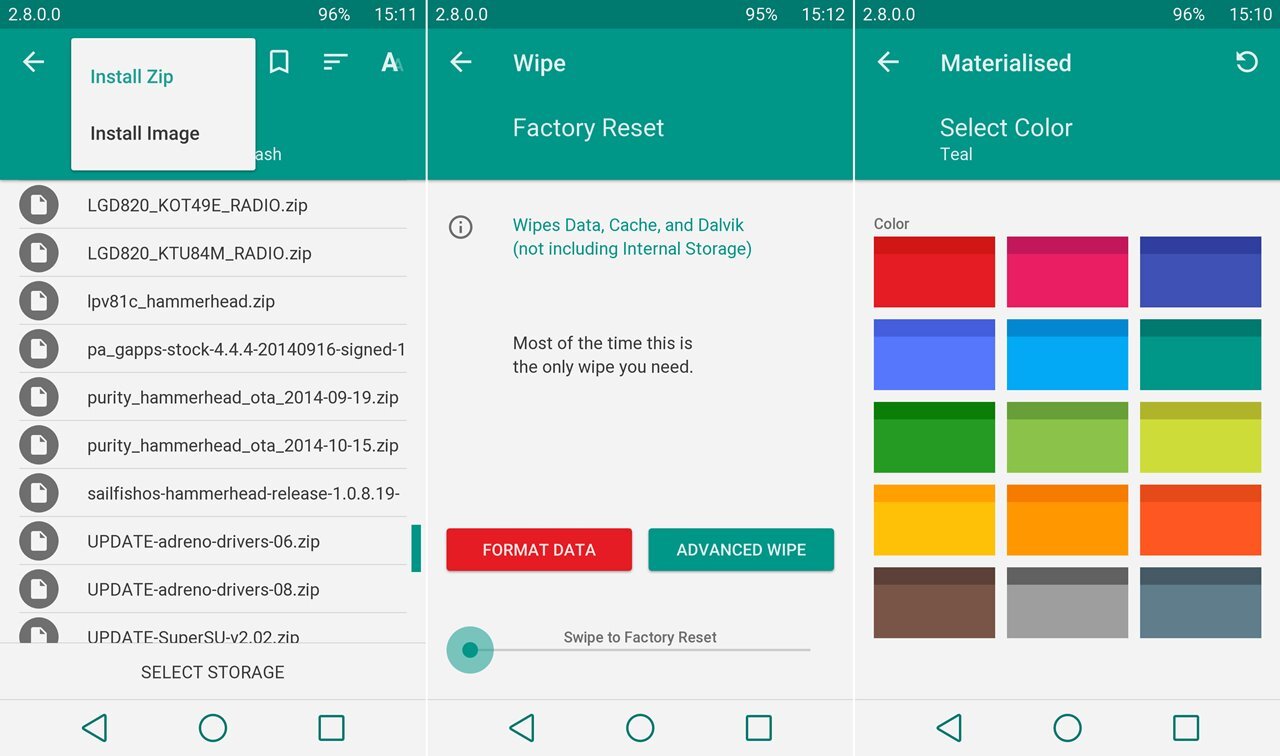Tap the bookmark icon in file browser toolbar
1280x756 pixels.
279,63
